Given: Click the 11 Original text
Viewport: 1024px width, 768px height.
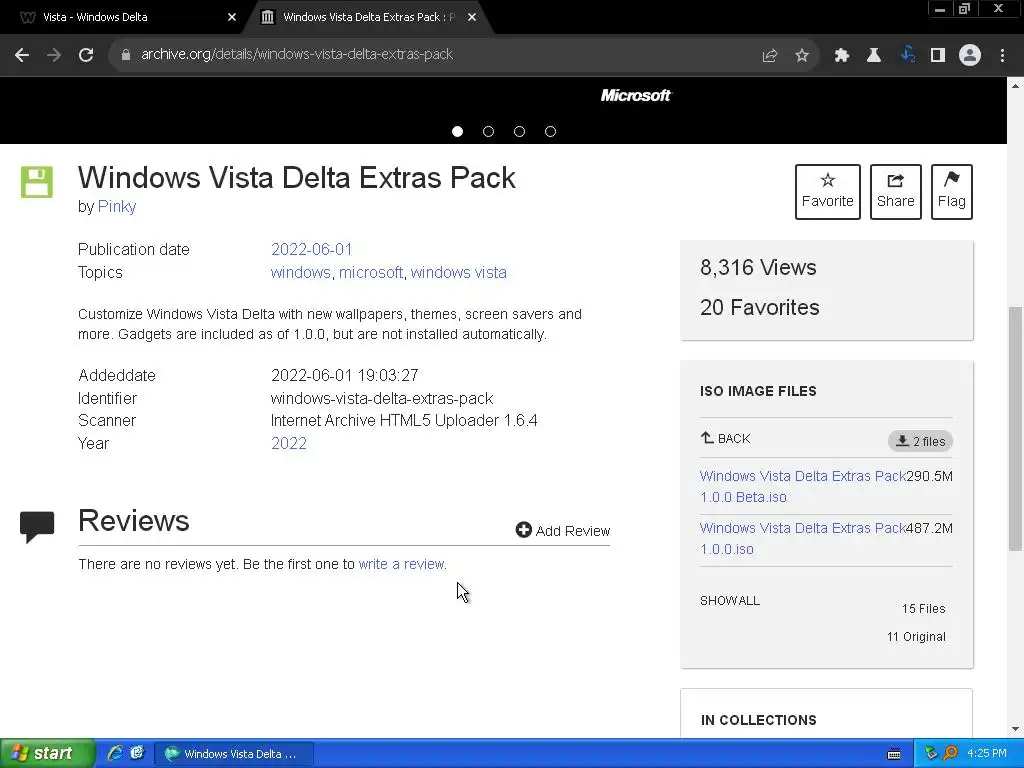Looking at the screenshot, I should (916, 637).
